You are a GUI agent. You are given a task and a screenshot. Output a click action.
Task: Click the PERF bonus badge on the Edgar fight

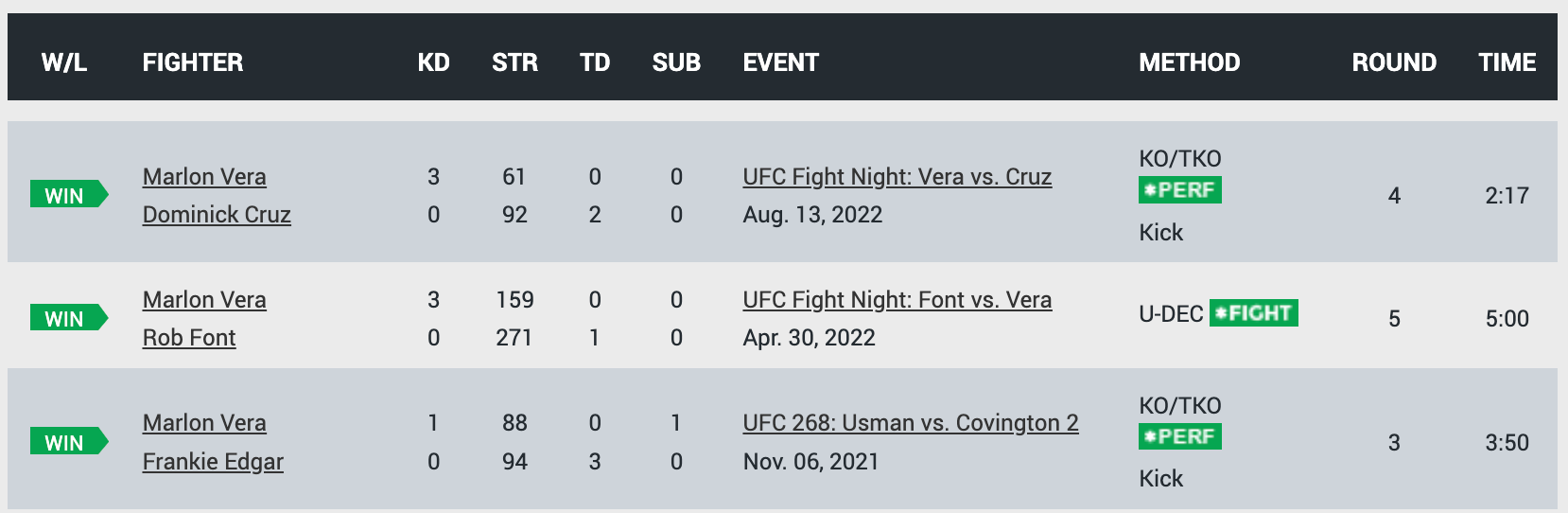[x=1180, y=436]
